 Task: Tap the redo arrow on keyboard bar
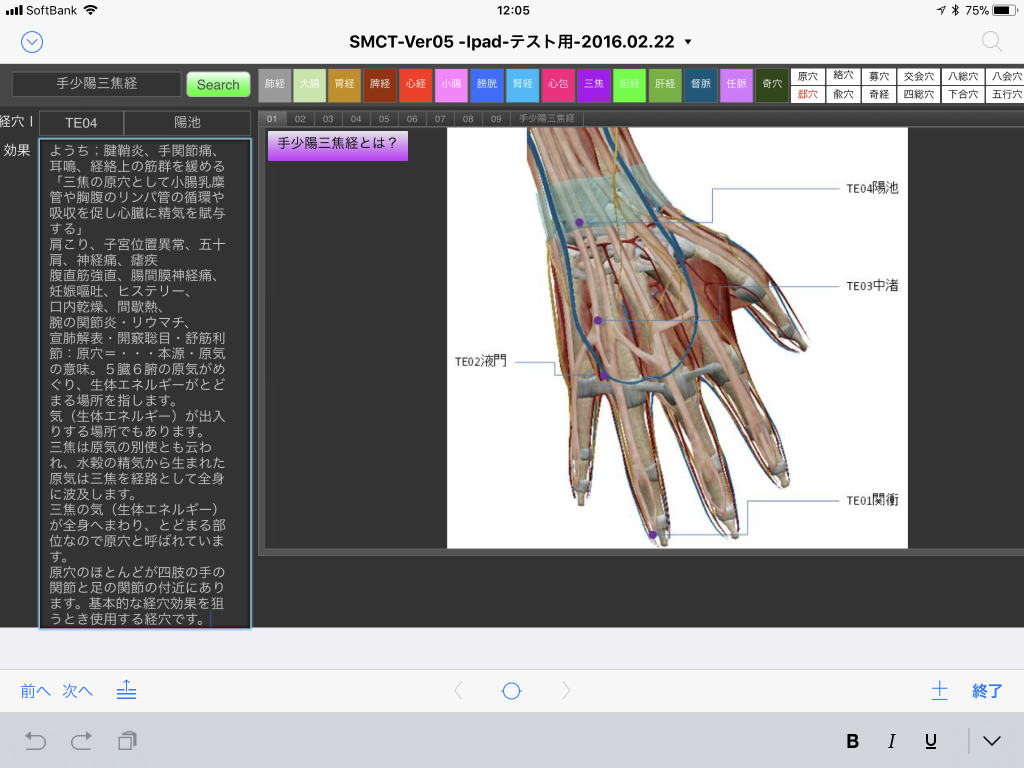pyautogui.click(x=81, y=741)
